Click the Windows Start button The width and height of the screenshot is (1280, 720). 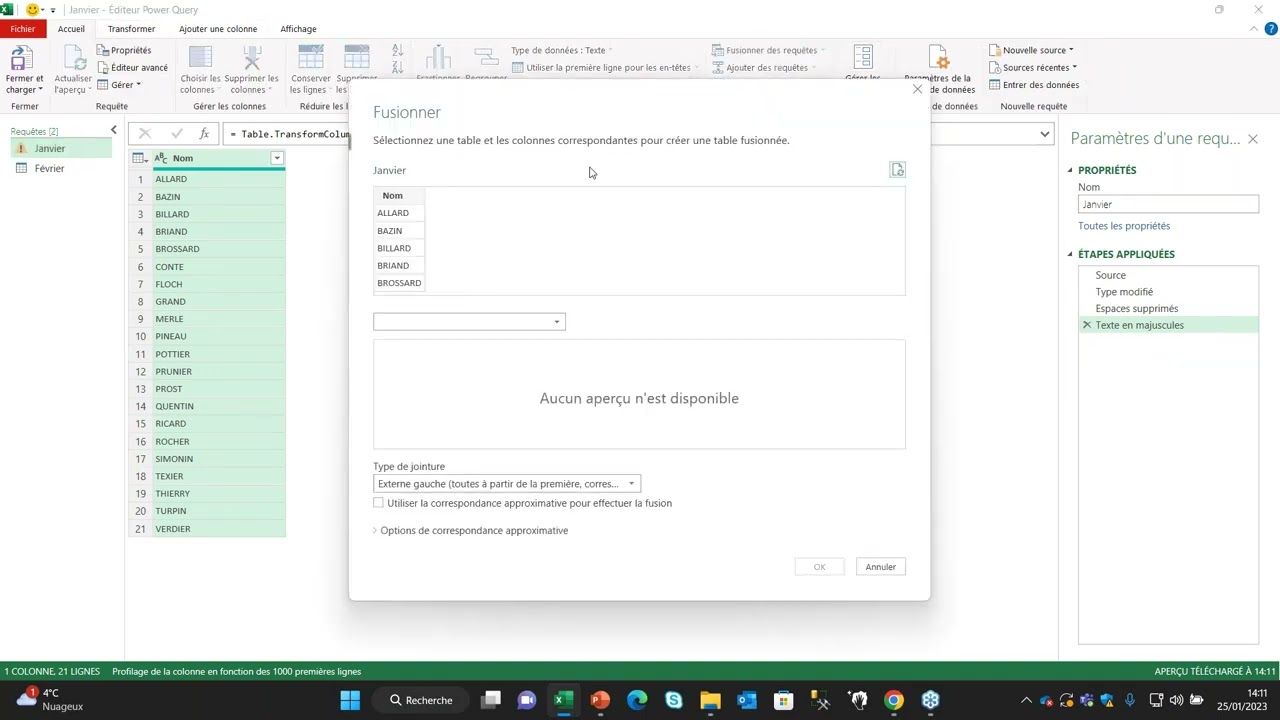click(350, 700)
